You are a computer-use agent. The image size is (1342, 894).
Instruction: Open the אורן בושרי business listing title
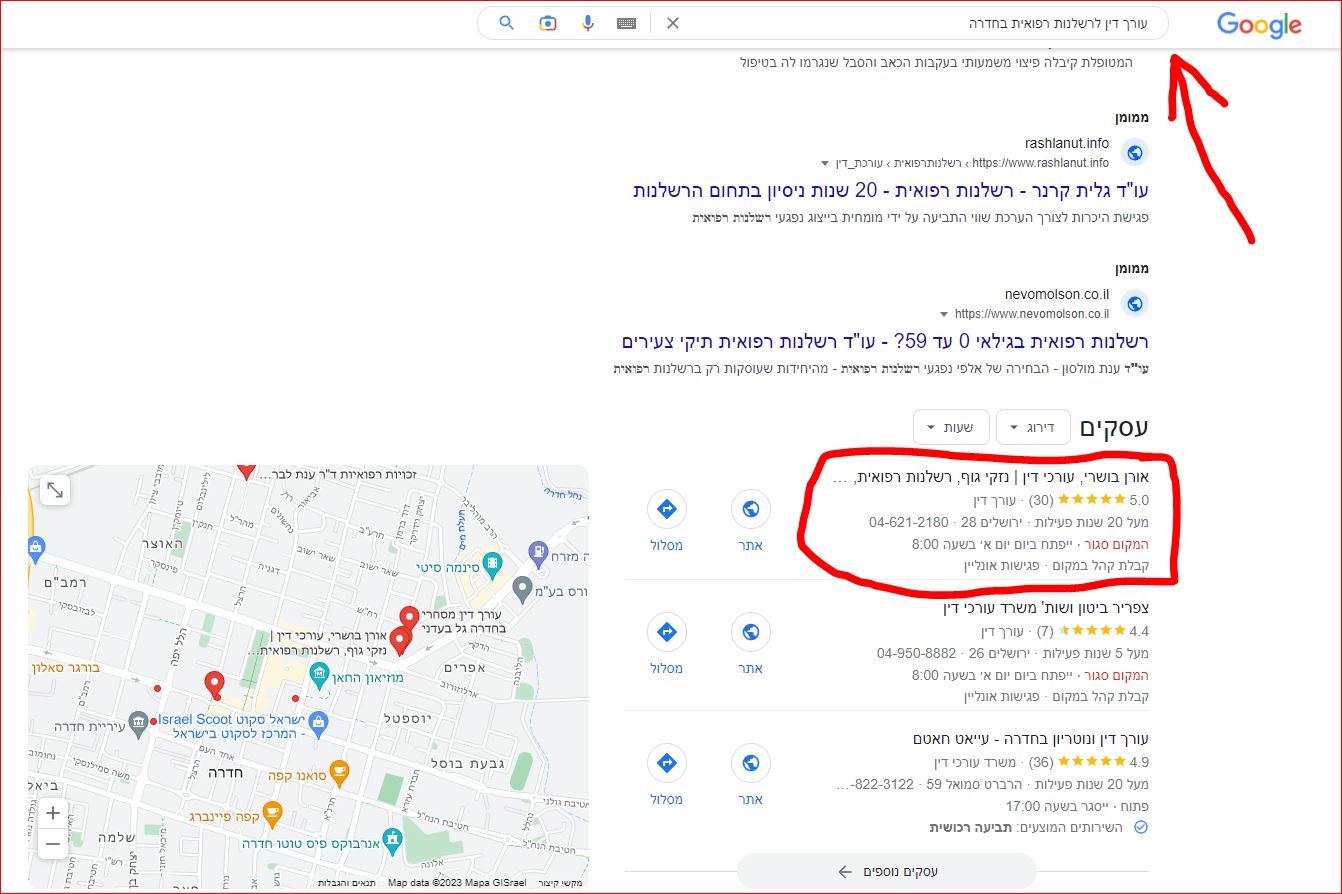tap(991, 478)
